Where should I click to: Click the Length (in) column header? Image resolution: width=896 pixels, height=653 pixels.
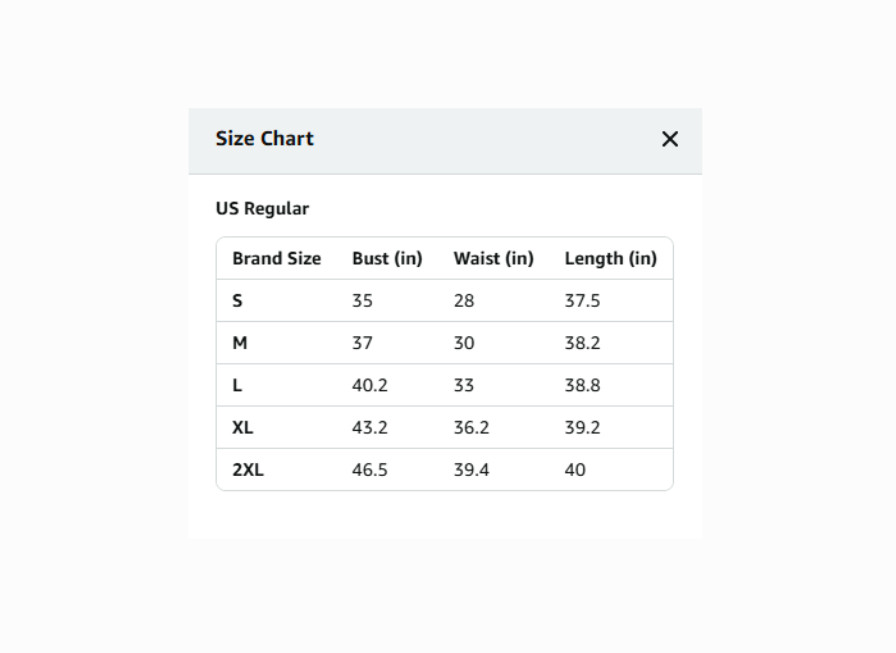pos(610,258)
